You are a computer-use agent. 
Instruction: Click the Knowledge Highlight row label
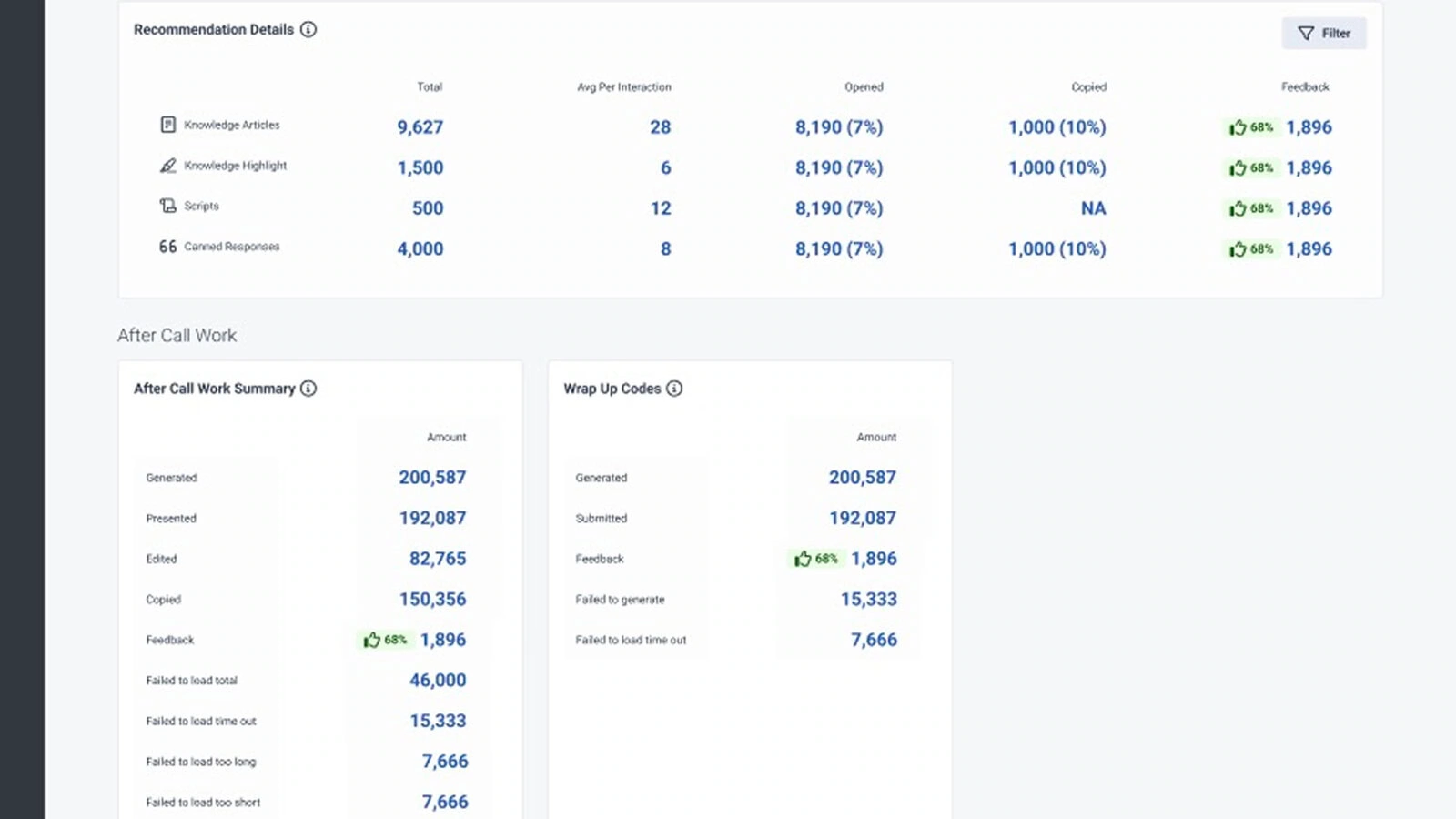[x=235, y=166]
